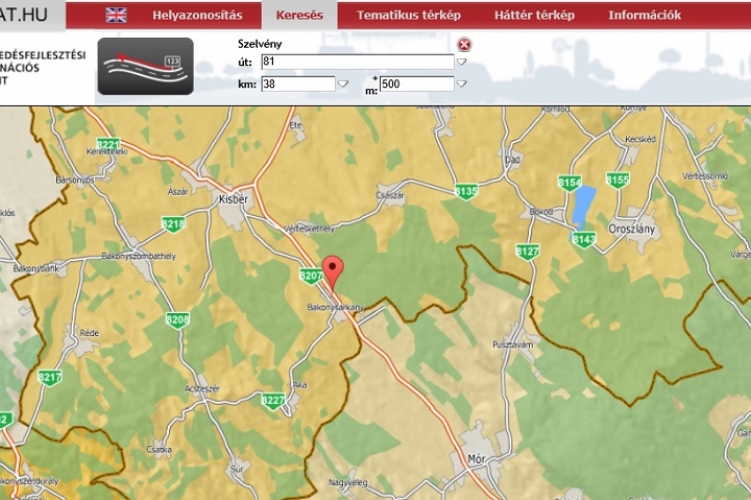Click the út input field containing 81
The height and width of the screenshot is (500, 751).
(356, 62)
